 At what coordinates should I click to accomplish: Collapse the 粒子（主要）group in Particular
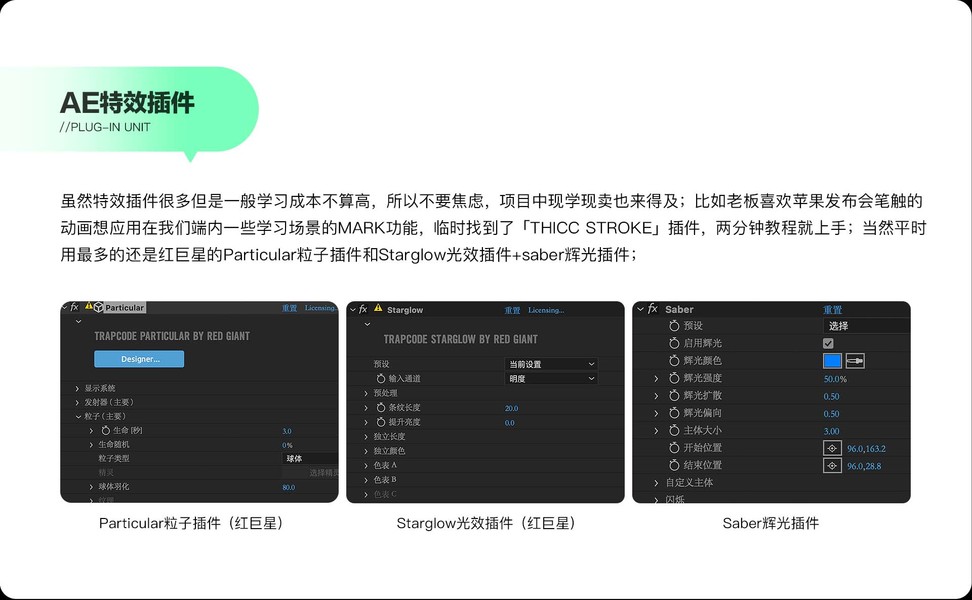pos(77,417)
